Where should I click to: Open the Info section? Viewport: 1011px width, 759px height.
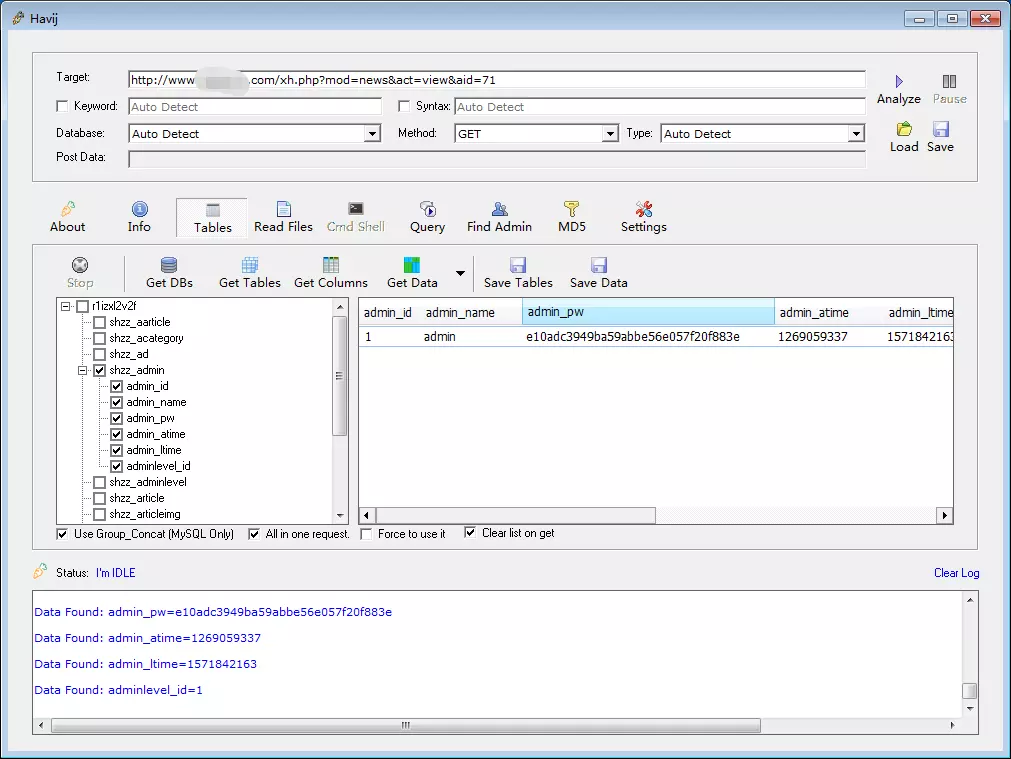[139, 217]
